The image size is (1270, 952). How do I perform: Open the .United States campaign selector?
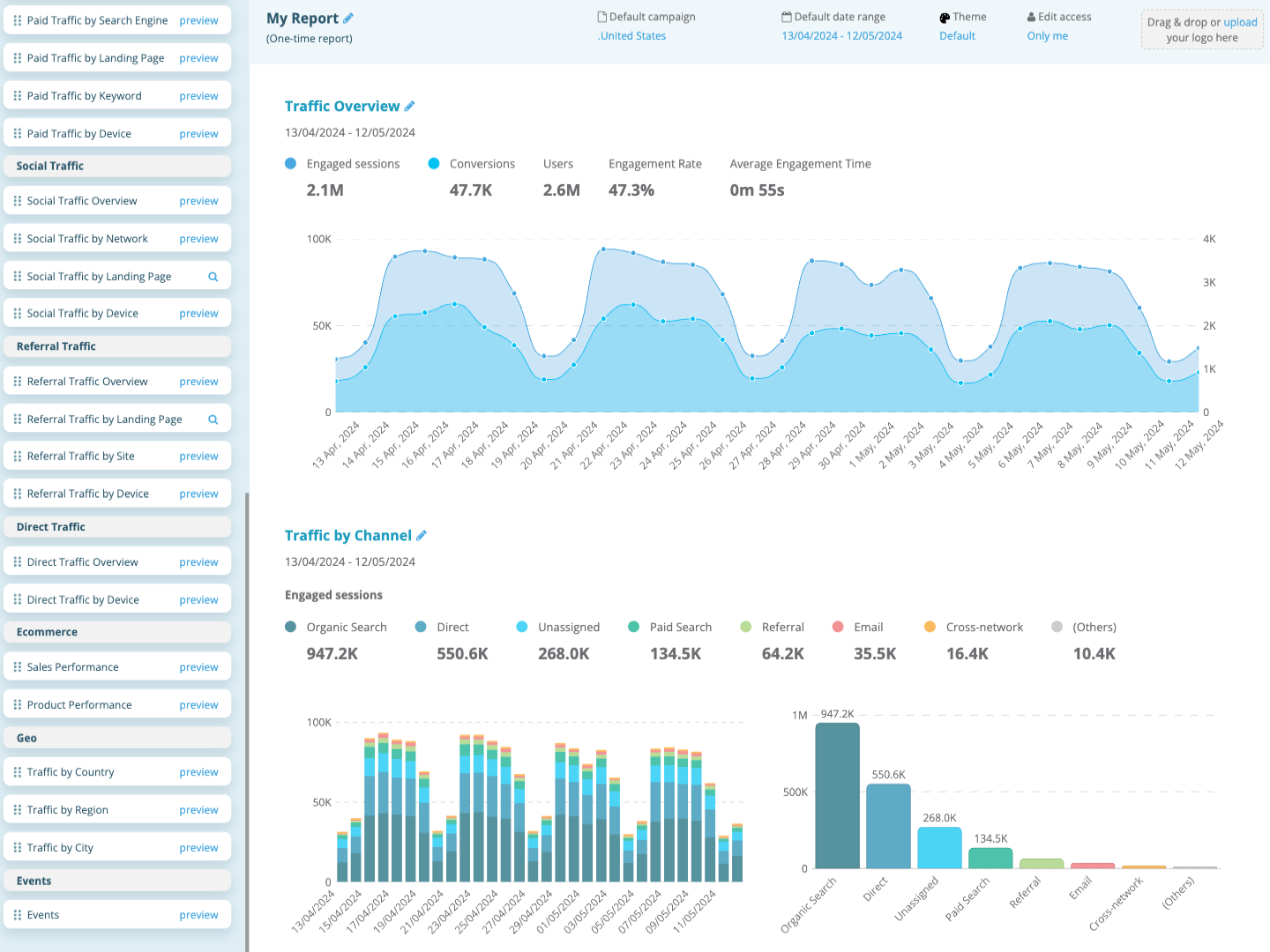coord(631,36)
